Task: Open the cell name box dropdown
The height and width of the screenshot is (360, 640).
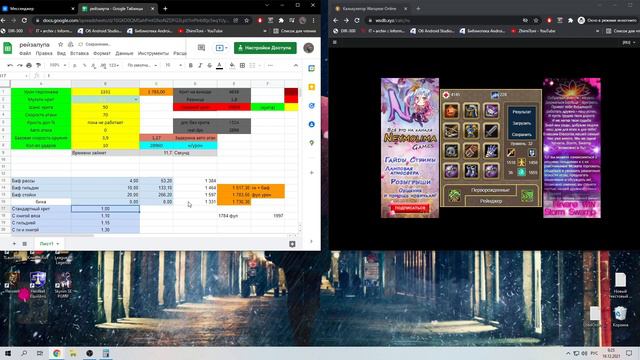Action: [26, 76]
